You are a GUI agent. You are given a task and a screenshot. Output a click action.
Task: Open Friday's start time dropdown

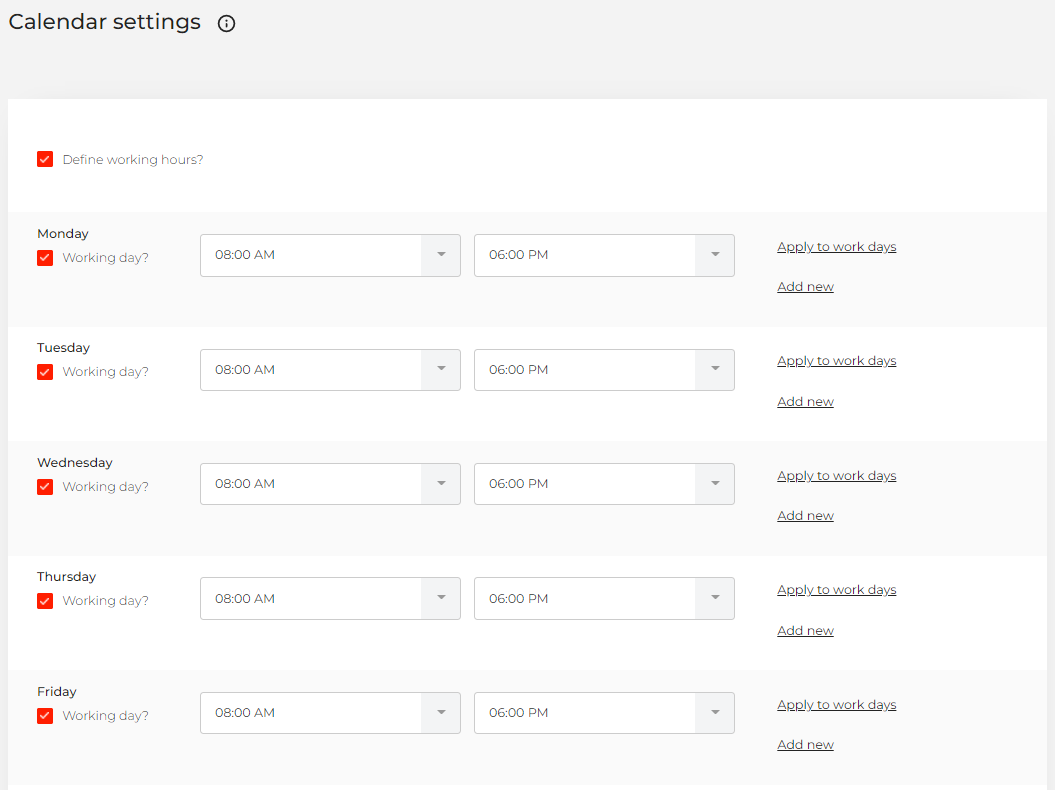pyautogui.click(x=440, y=712)
